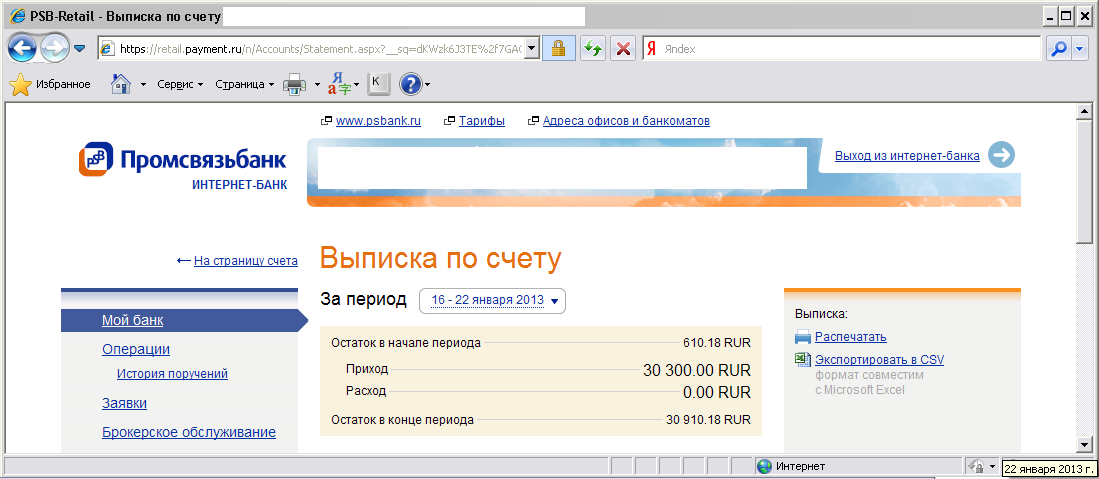The image size is (1099, 479).
Task: Click the ИНТЕРНЕТ-БАНК caption under logo
Action: tap(239, 185)
